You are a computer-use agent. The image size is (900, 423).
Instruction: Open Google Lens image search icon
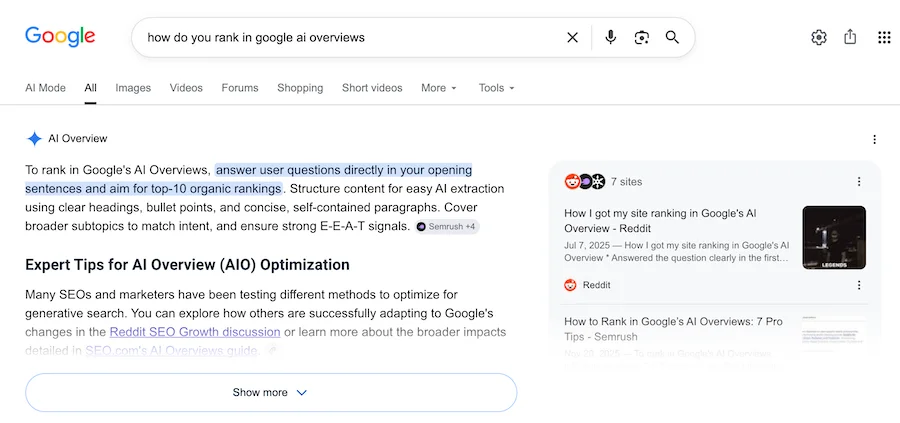(x=641, y=38)
